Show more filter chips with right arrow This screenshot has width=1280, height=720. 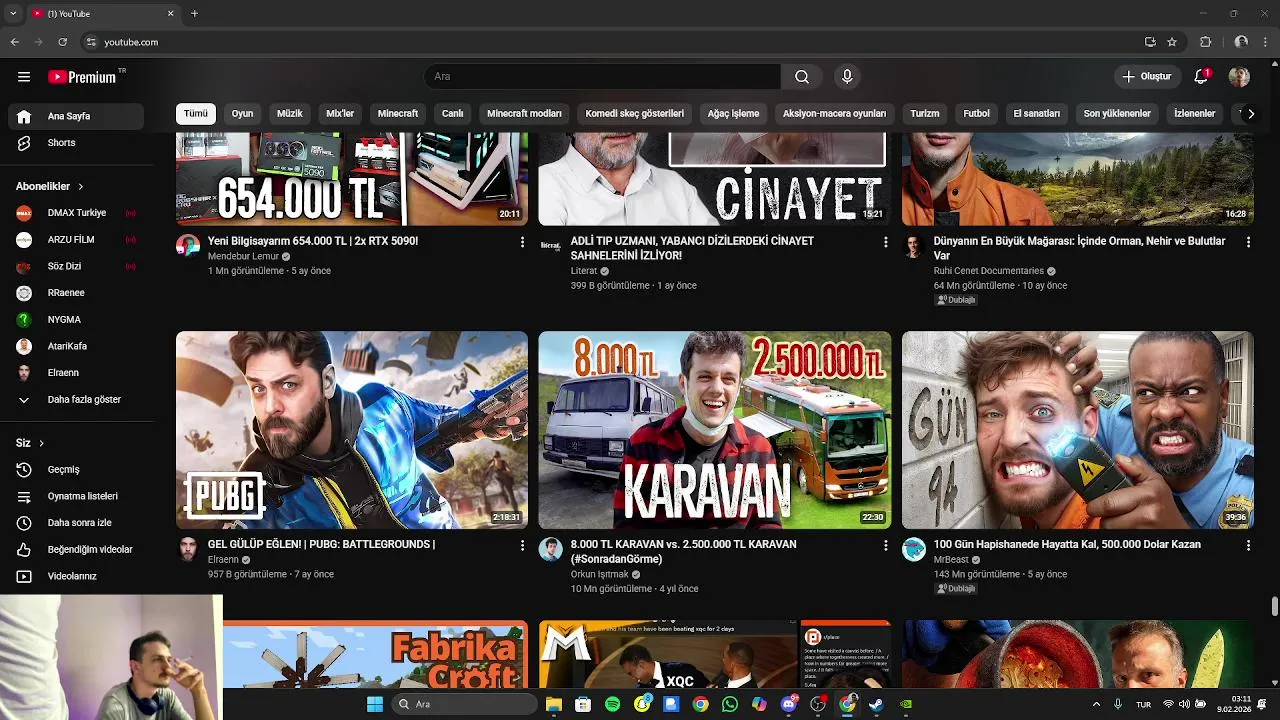click(1250, 114)
